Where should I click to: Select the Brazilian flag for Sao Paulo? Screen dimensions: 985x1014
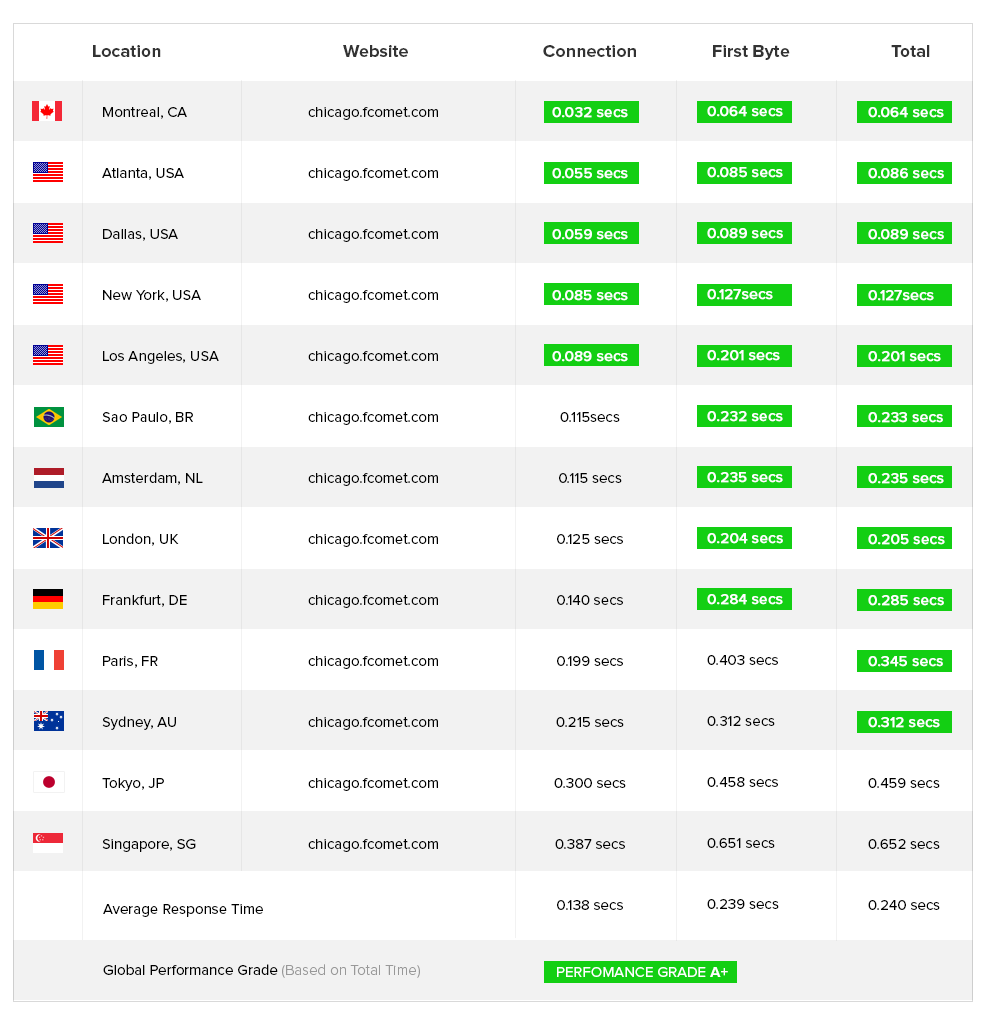point(49,416)
